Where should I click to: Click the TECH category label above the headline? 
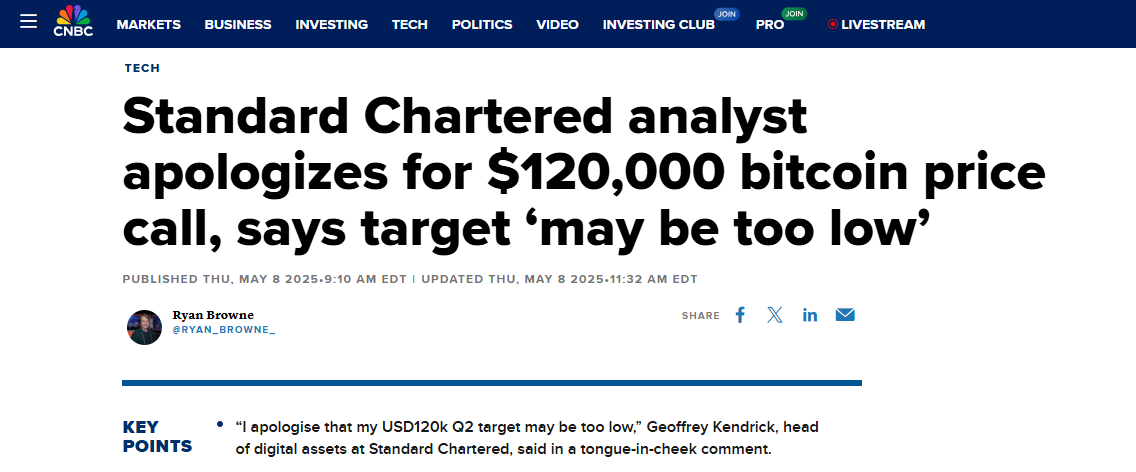(x=142, y=68)
